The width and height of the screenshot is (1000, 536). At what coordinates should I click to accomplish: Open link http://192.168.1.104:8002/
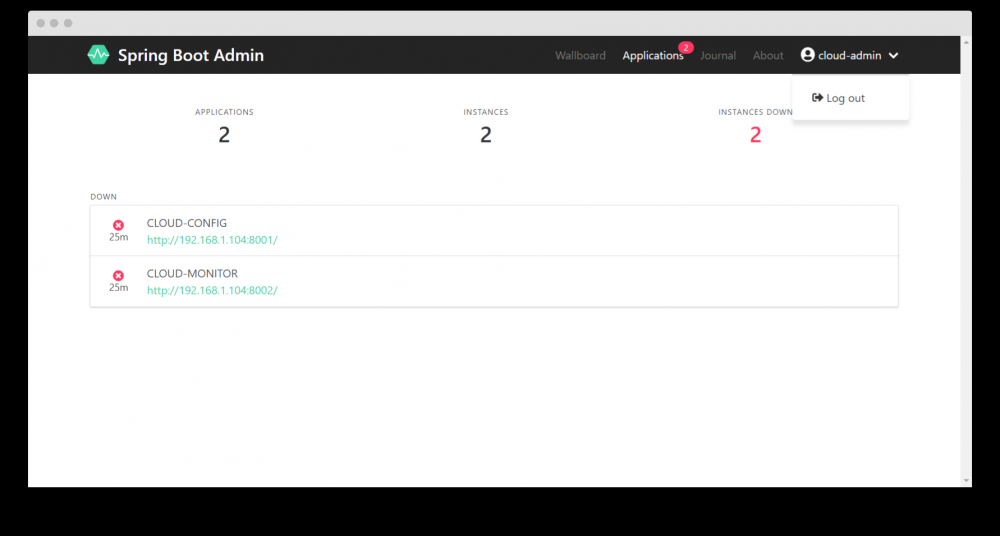pyautogui.click(x=212, y=290)
